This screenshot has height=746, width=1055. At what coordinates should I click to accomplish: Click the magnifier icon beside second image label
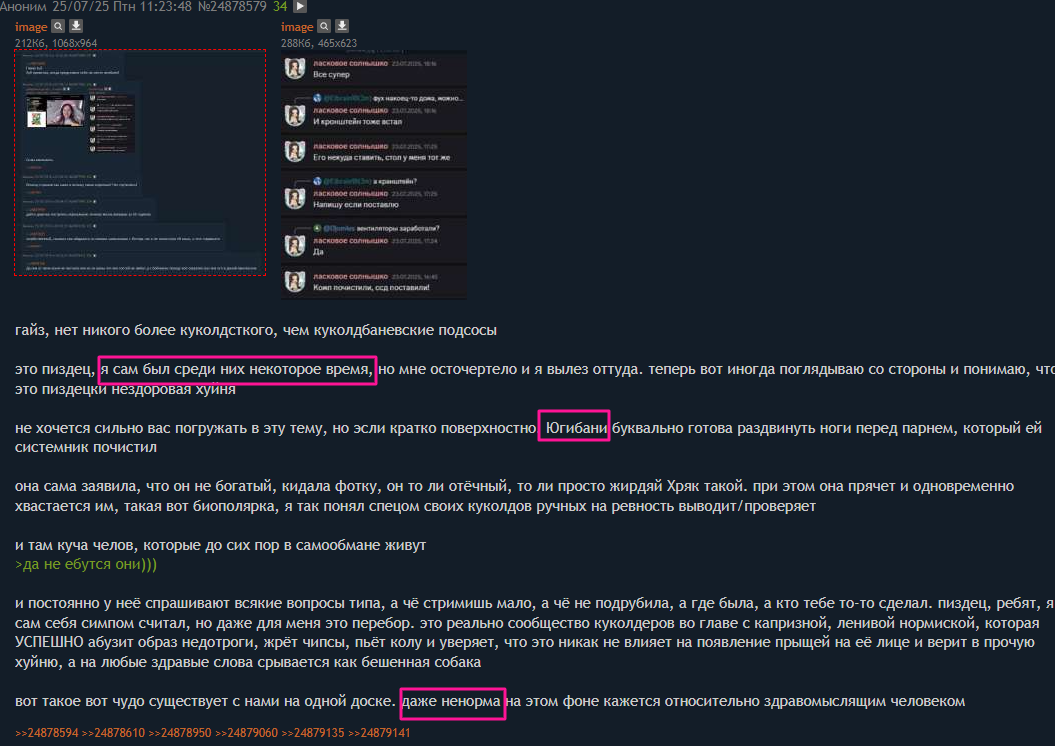point(324,26)
